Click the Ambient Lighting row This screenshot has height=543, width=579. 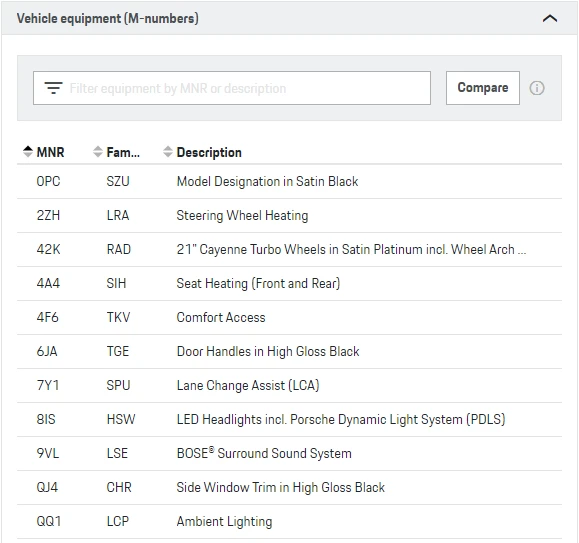click(290, 521)
